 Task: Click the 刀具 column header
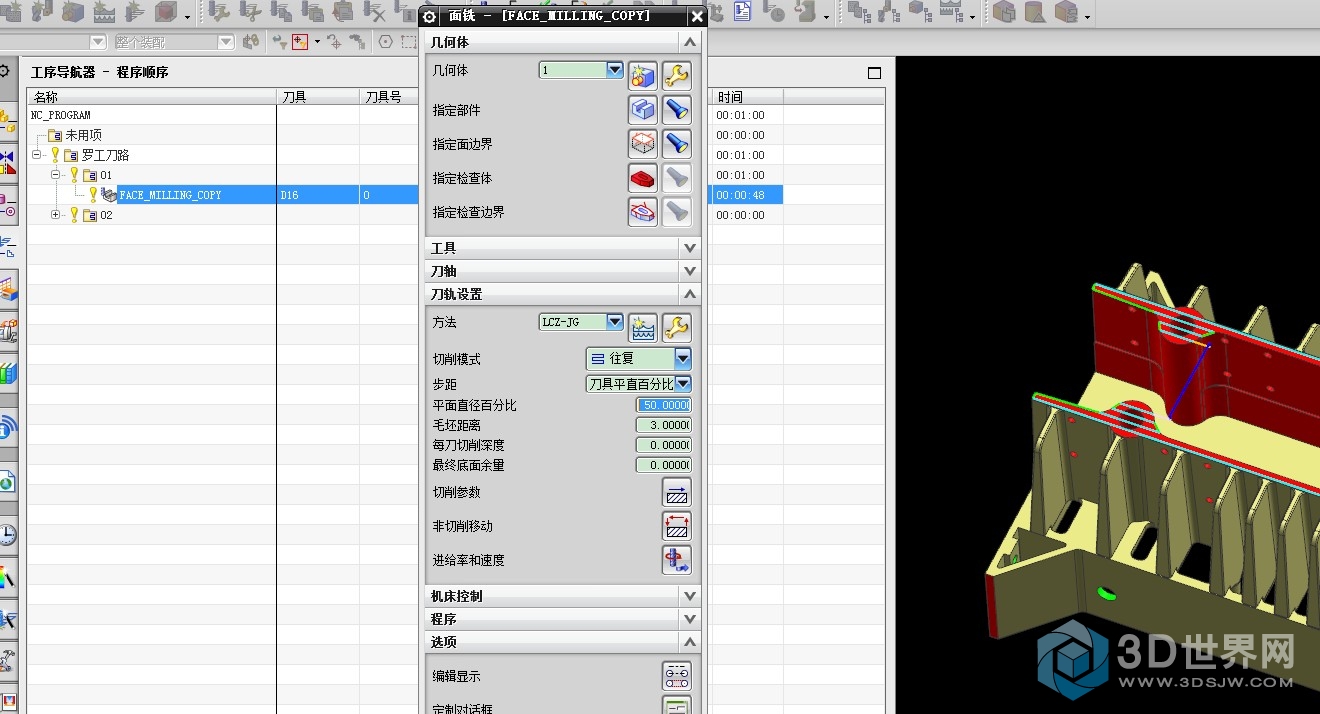point(318,97)
